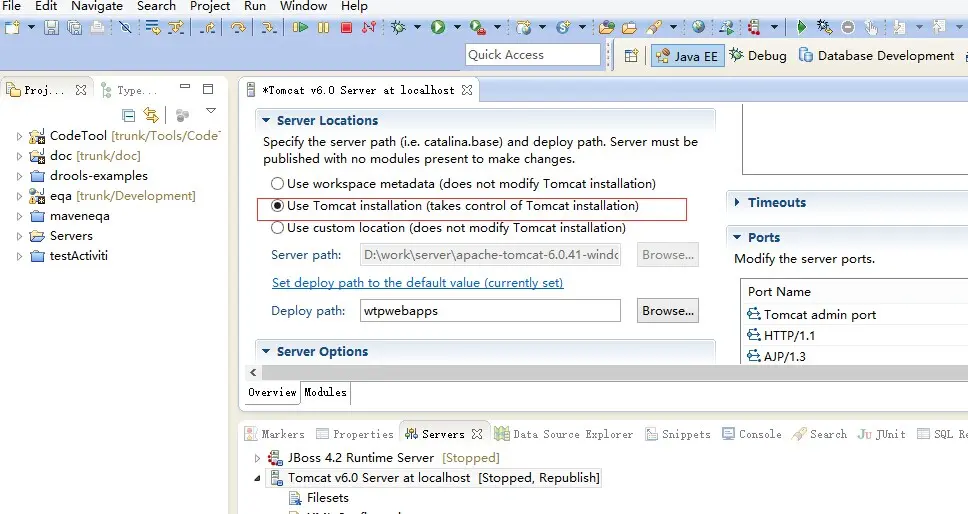Expand the eqa project node
The width and height of the screenshot is (968, 514).
(19, 196)
